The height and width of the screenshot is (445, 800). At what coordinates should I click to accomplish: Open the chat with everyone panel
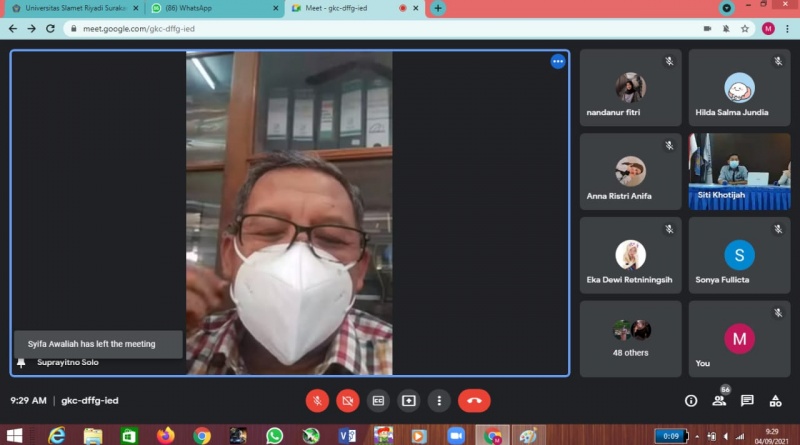point(747,400)
